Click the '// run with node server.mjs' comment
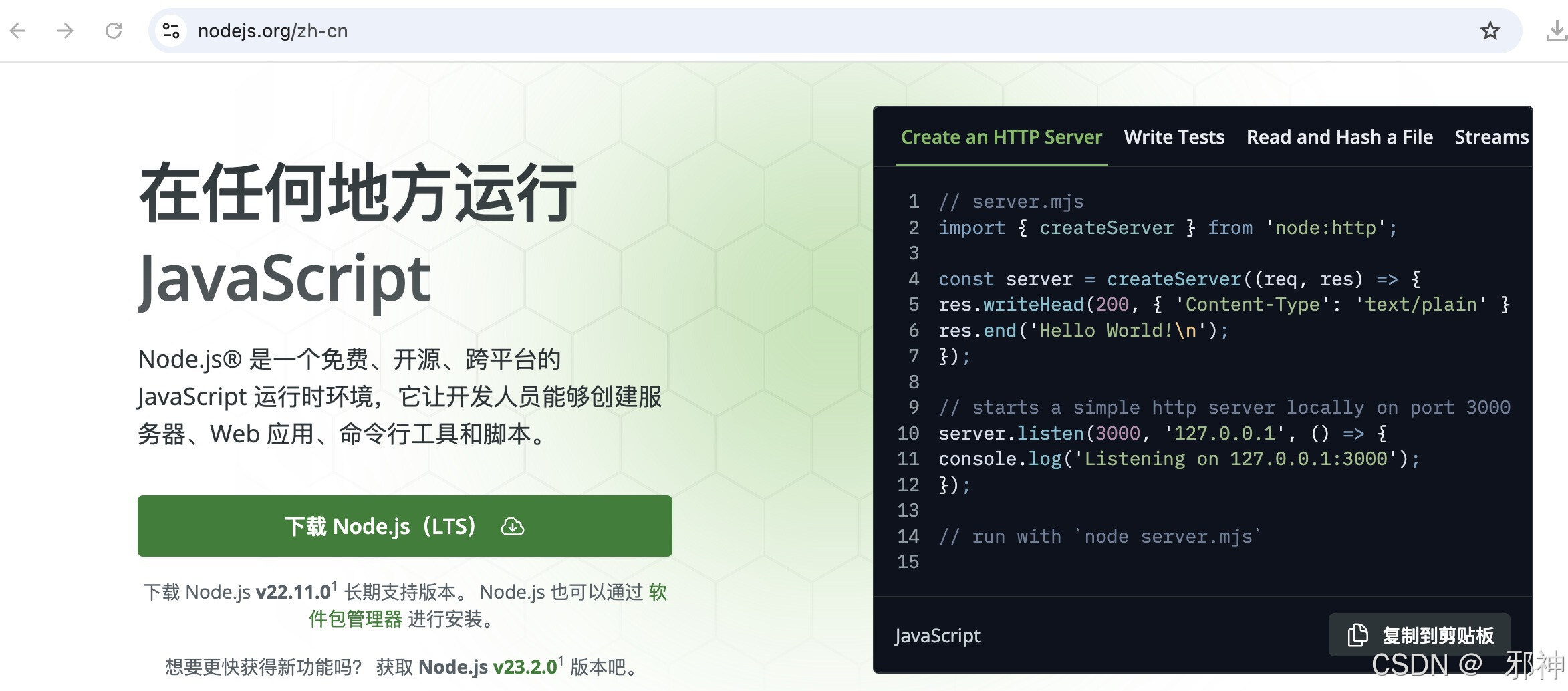The width and height of the screenshot is (1568, 691). coord(1100,537)
